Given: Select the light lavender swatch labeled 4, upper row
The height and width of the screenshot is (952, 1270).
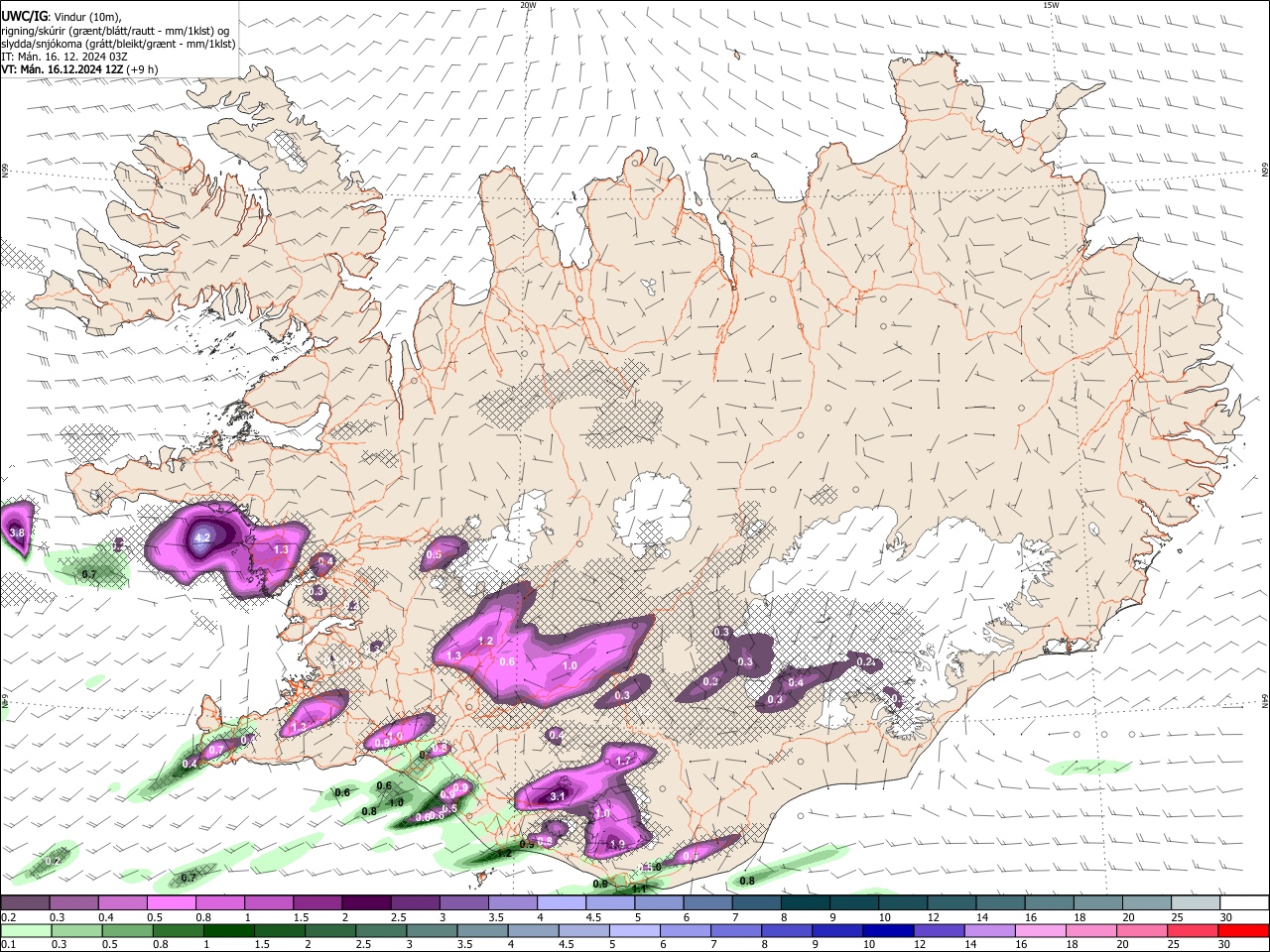Looking at the screenshot, I should [562, 903].
